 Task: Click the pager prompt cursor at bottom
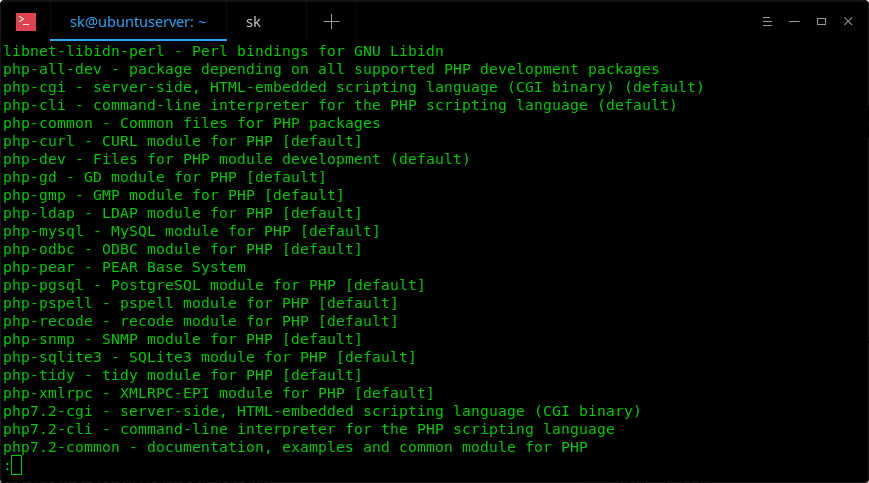click(x=15, y=465)
